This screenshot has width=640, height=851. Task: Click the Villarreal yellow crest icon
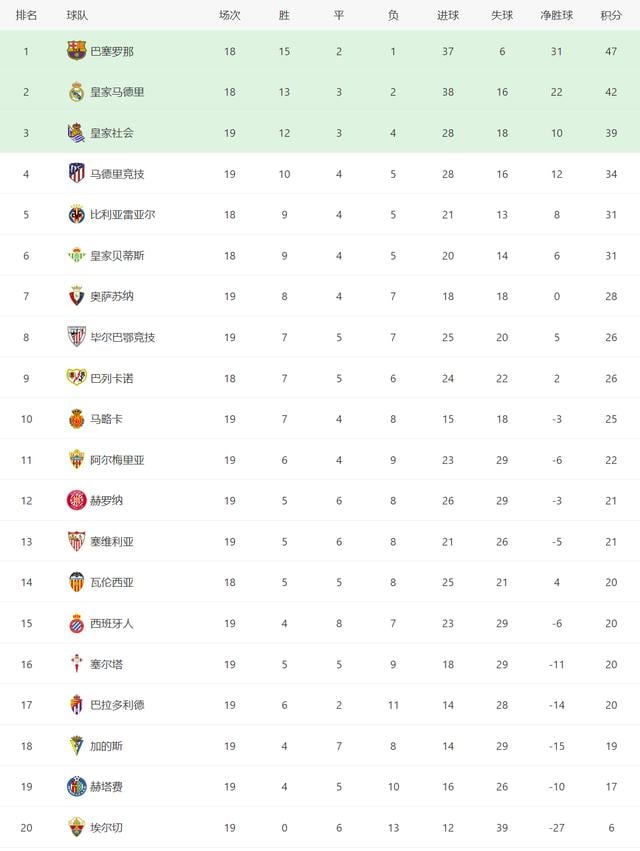click(x=76, y=214)
